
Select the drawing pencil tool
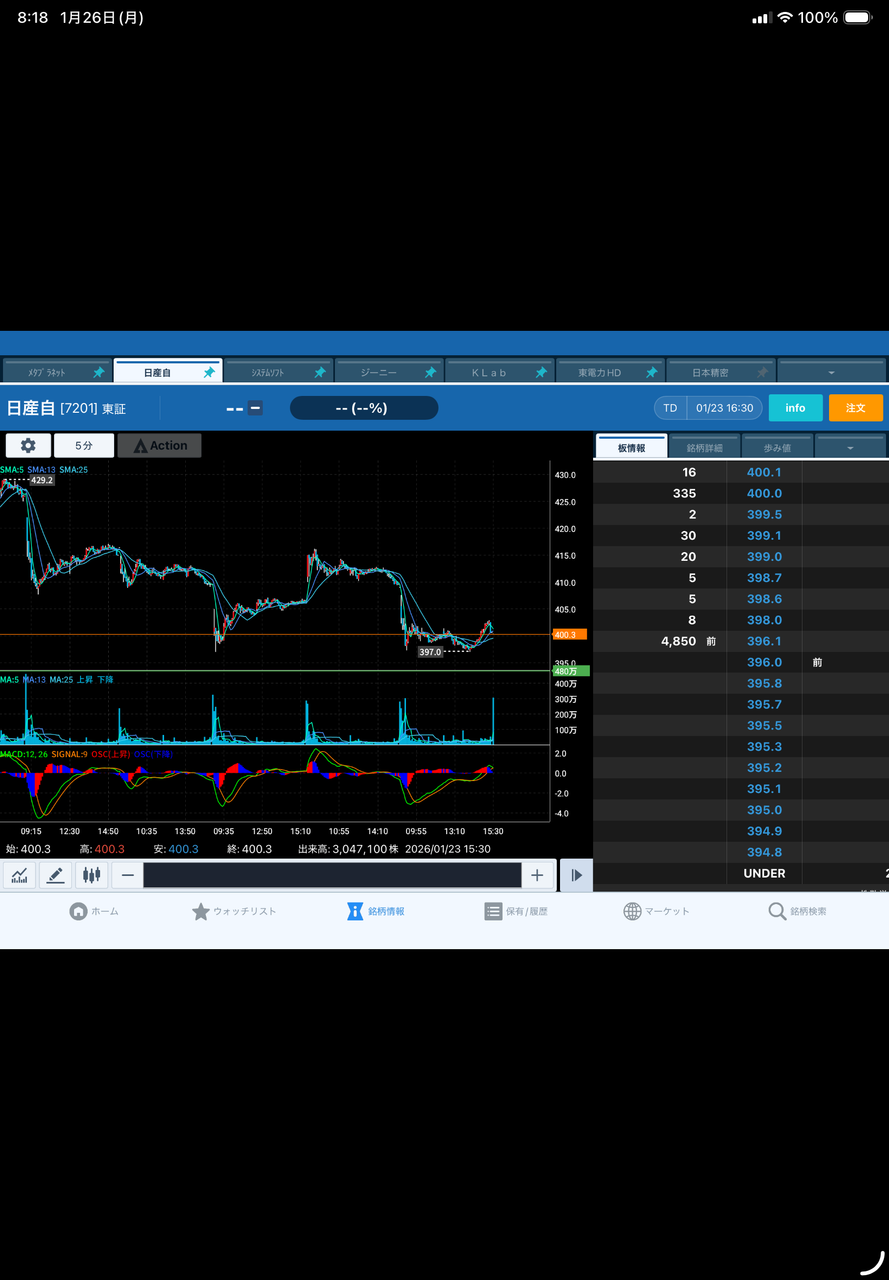pos(55,875)
